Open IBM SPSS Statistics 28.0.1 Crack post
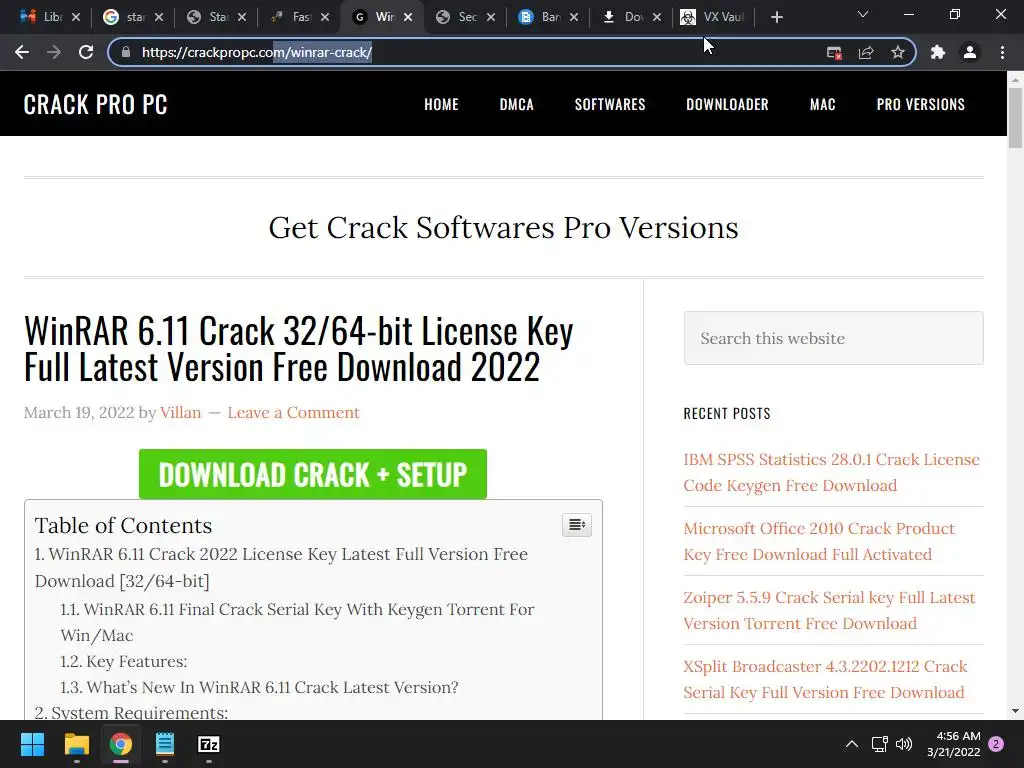Viewport: 1024px width, 768px height. 831,472
